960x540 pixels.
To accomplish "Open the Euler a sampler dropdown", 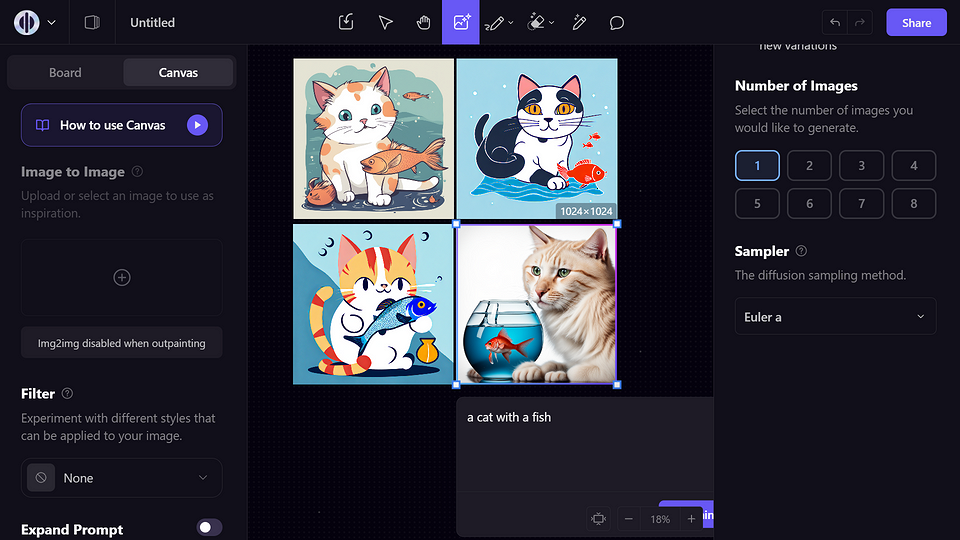I will (835, 316).
